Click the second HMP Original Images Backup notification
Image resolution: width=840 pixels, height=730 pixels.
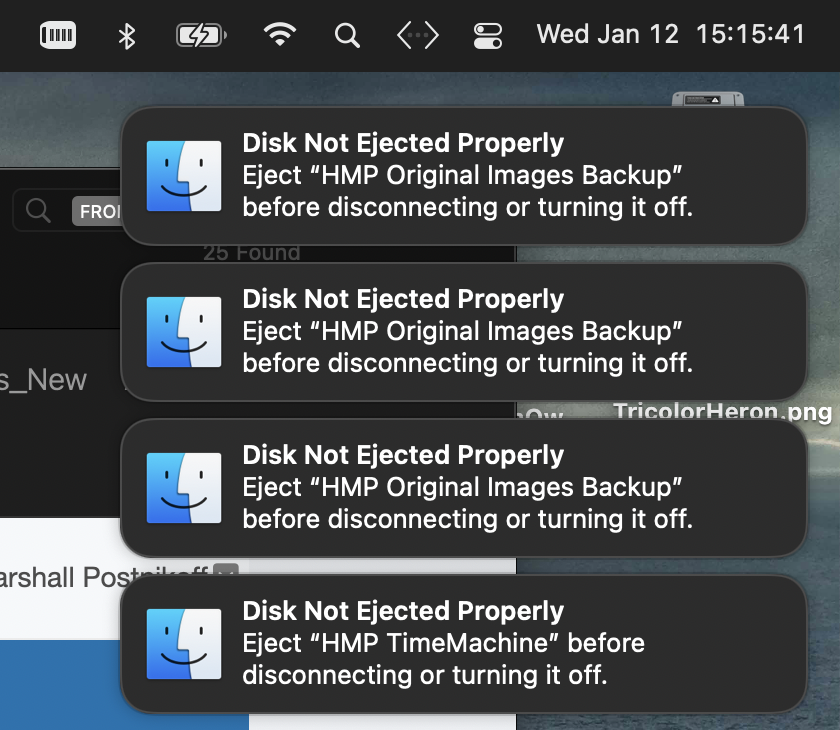click(x=465, y=331)
